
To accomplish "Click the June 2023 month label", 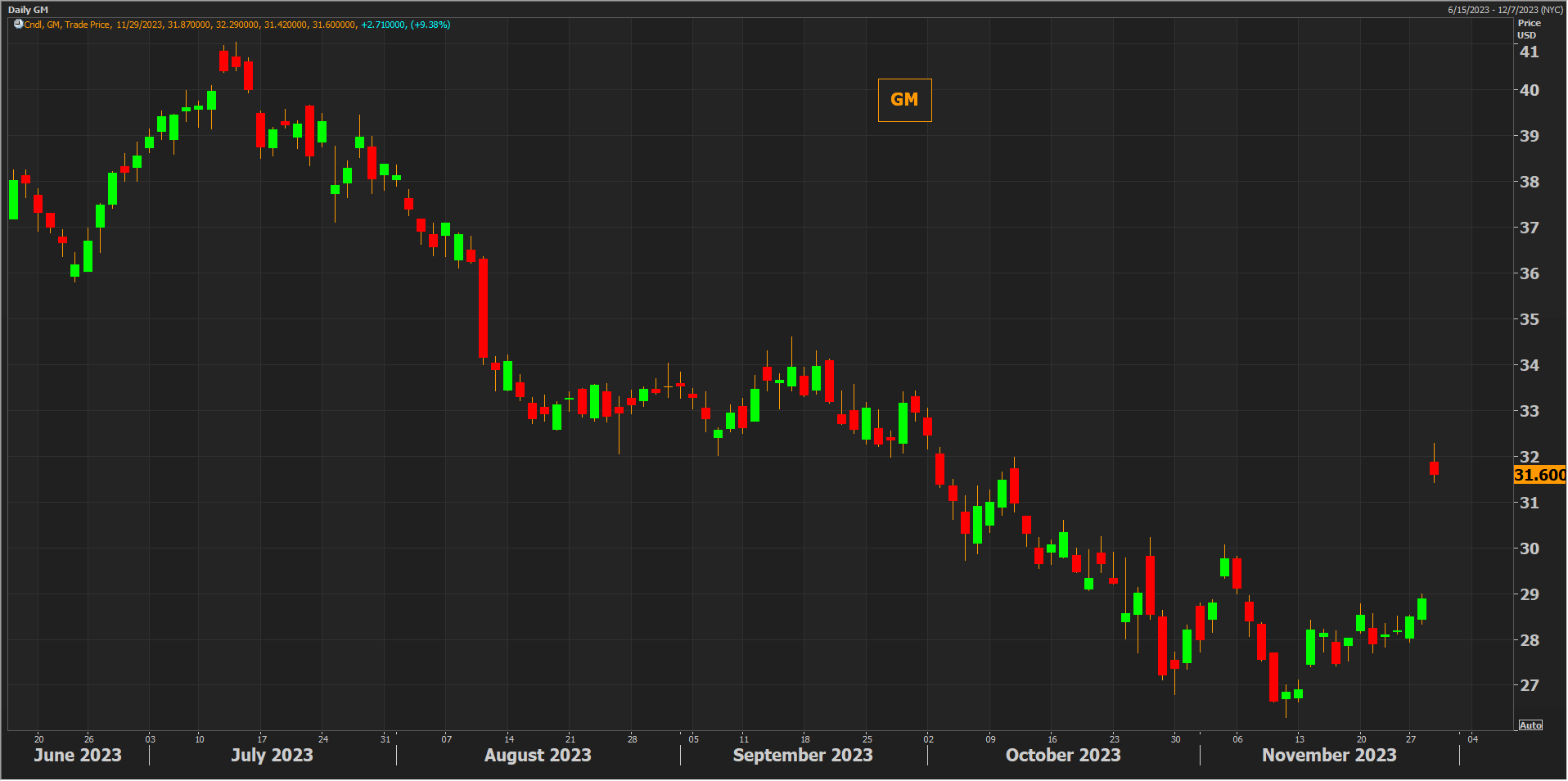I will [x=78, y=755].
